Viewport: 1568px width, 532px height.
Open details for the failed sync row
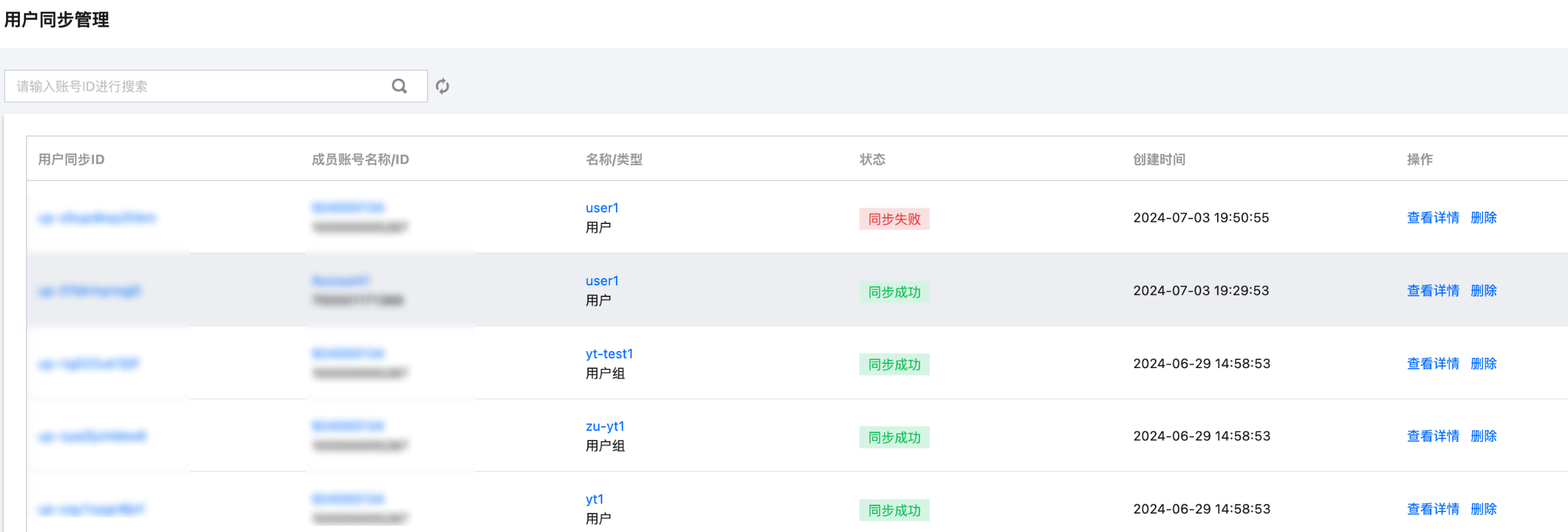1433,218
